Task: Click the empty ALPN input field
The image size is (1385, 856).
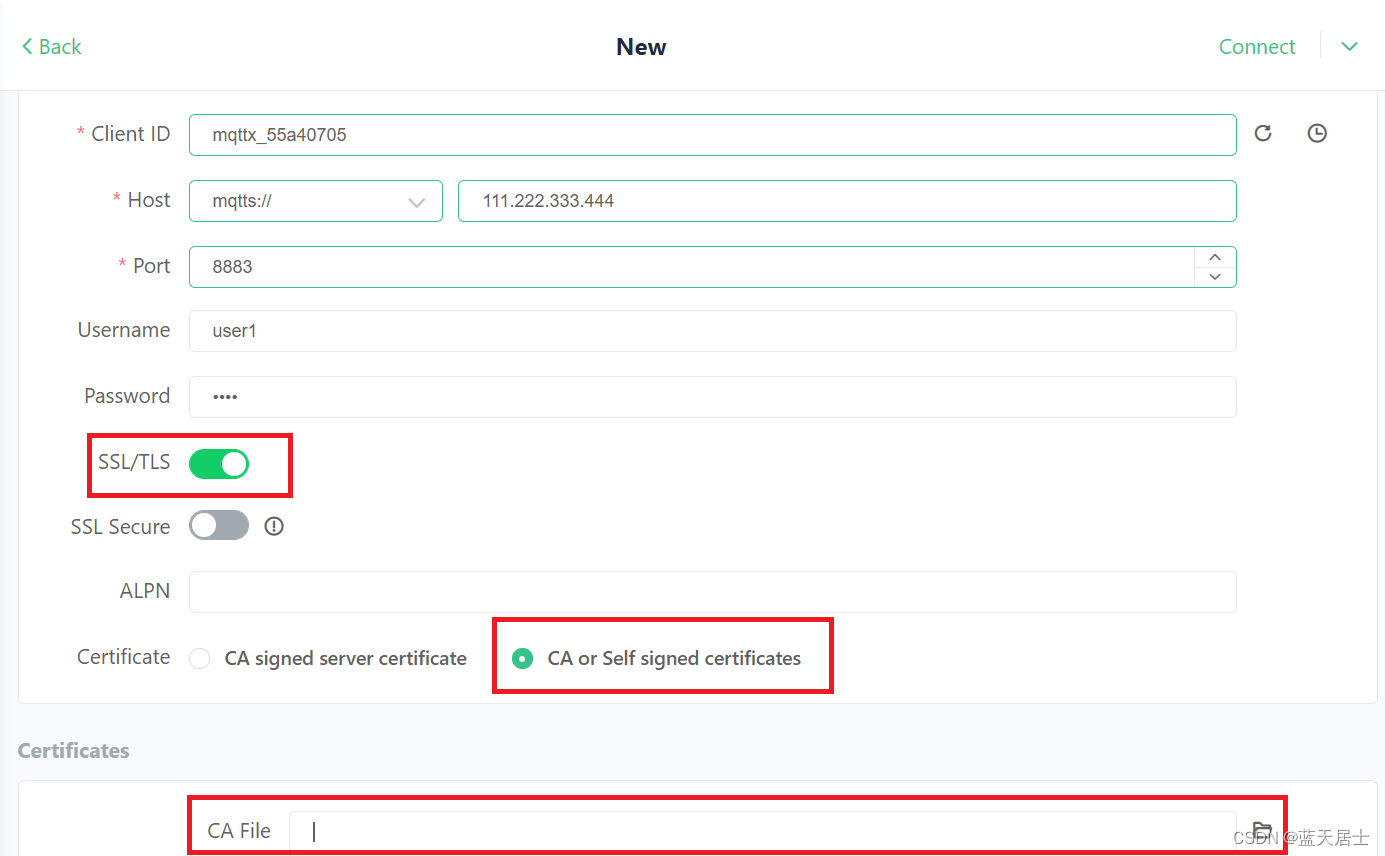Action: point(713,592)
